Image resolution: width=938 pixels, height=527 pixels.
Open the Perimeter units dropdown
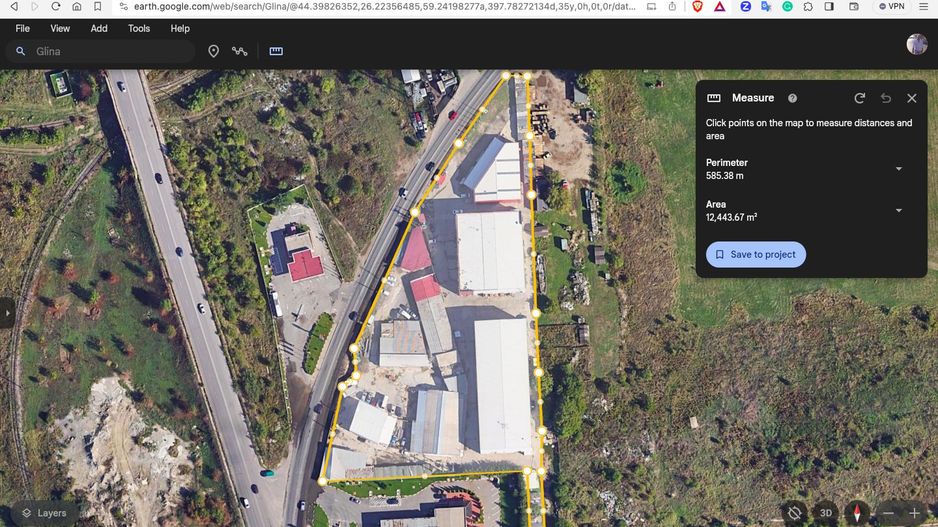(x=898, y=169)
